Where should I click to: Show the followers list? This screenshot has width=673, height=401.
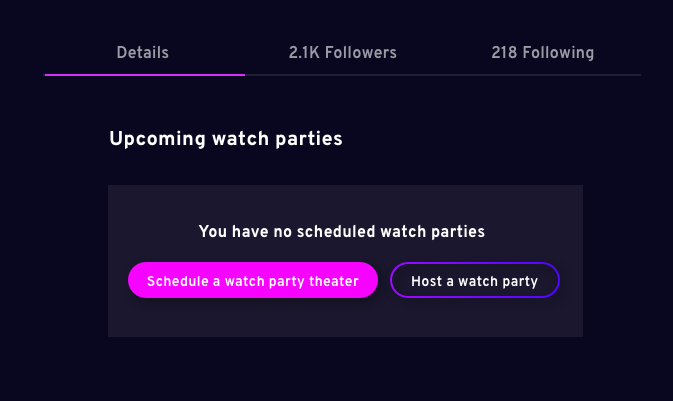point(343,53)
